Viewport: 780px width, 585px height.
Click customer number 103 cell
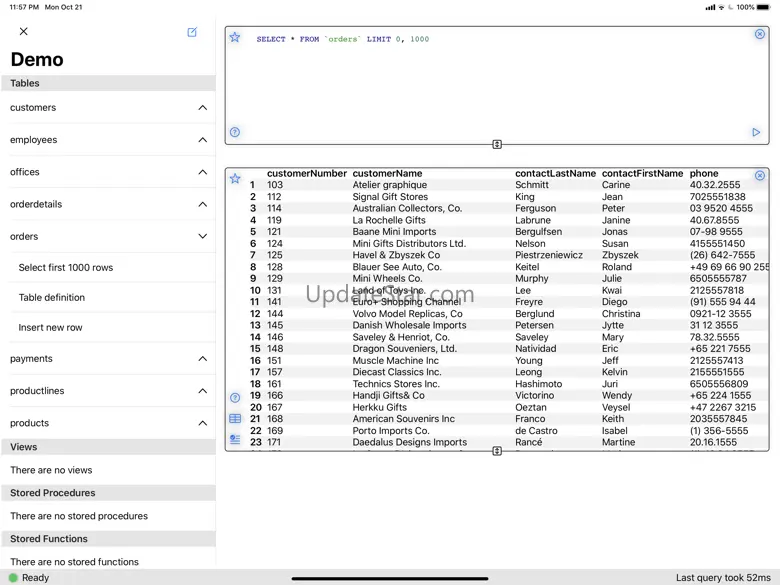[x=275, y=185]
